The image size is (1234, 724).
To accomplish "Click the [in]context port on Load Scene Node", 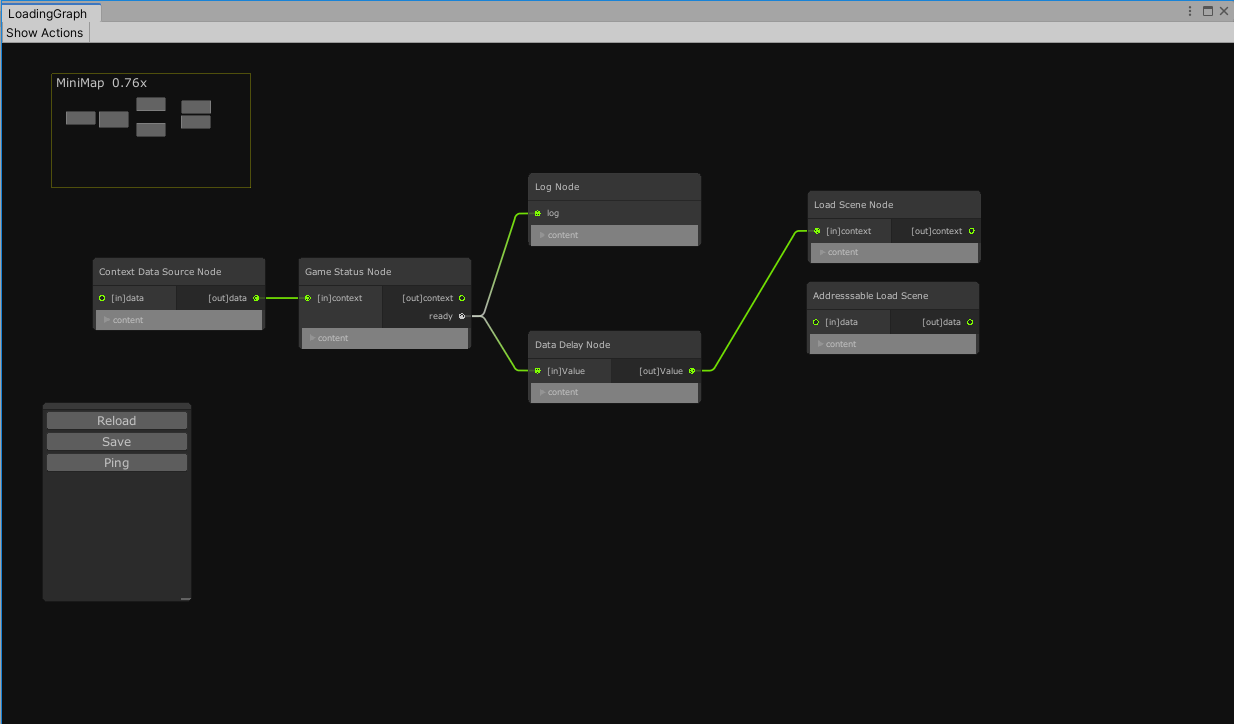I will tap(817, 231).
